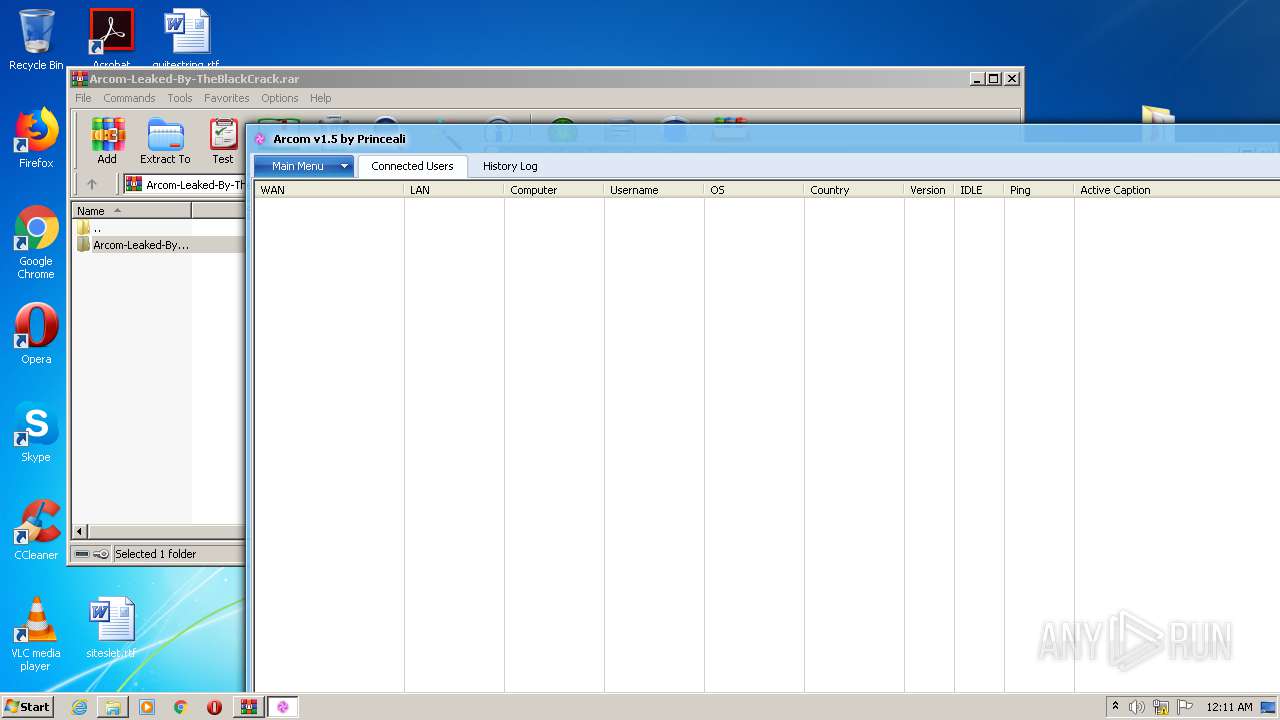This screenshot has height=720, width=1280.
Task: Click the WinRAR Add toolbar icon
Action: pyautogui.click(x=107, y=141)
